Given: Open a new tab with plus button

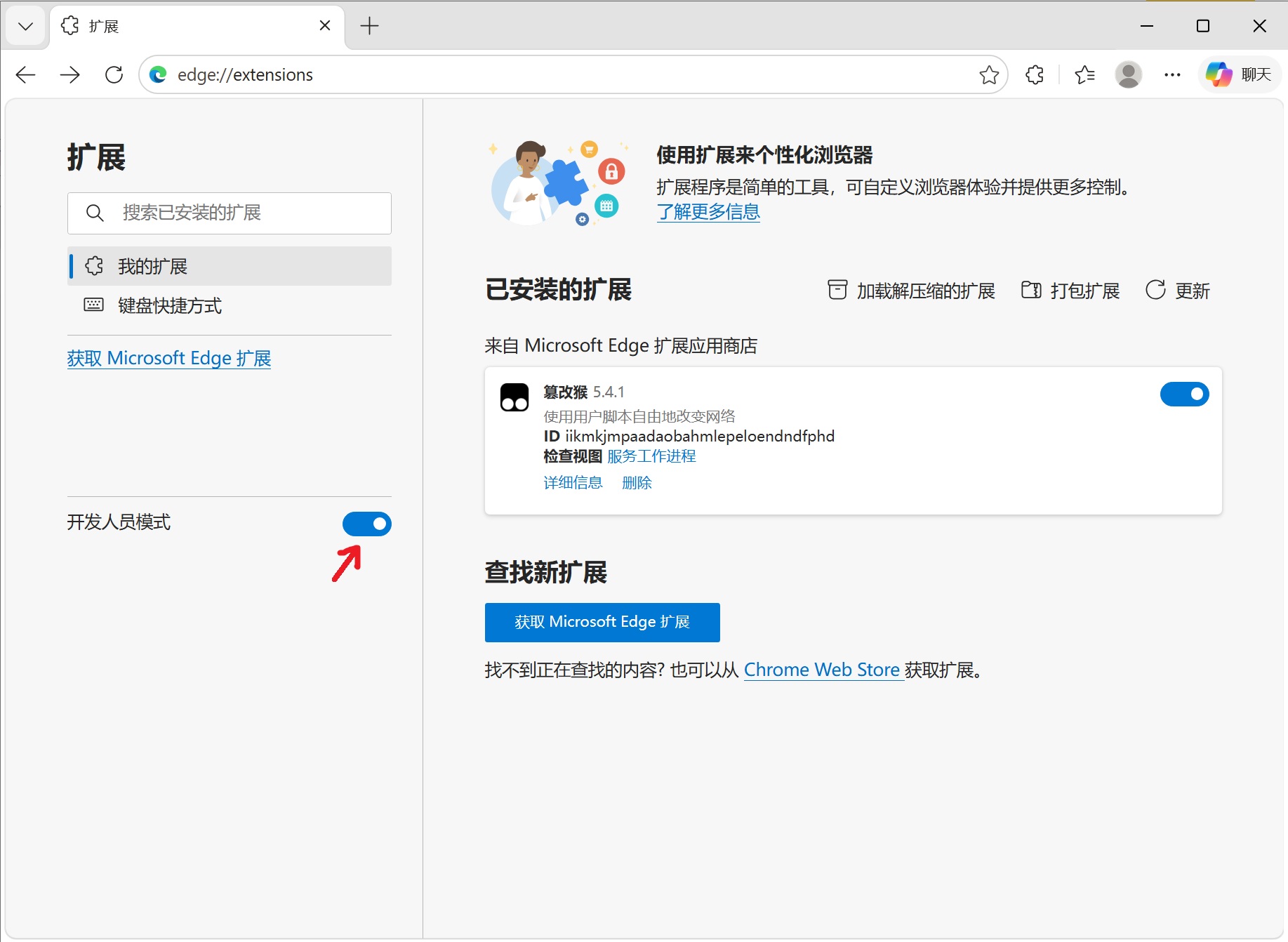Looking at the screenshot, I should pos(369,26).
